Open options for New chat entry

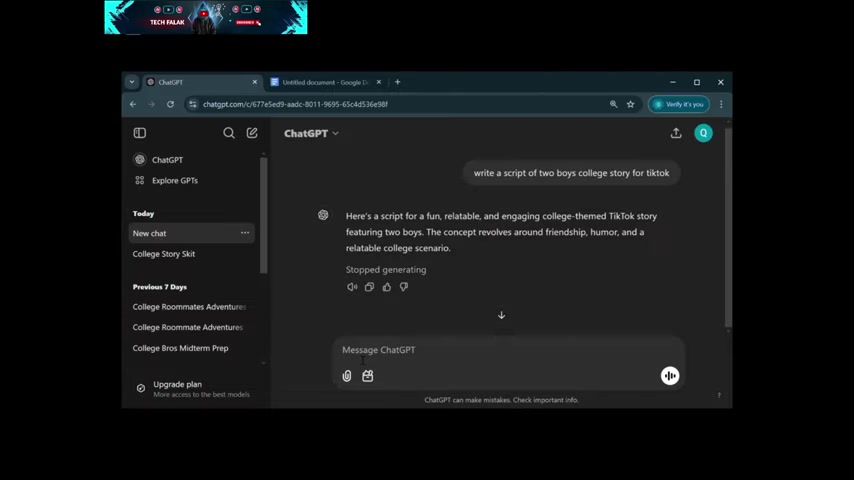[245, 233]
